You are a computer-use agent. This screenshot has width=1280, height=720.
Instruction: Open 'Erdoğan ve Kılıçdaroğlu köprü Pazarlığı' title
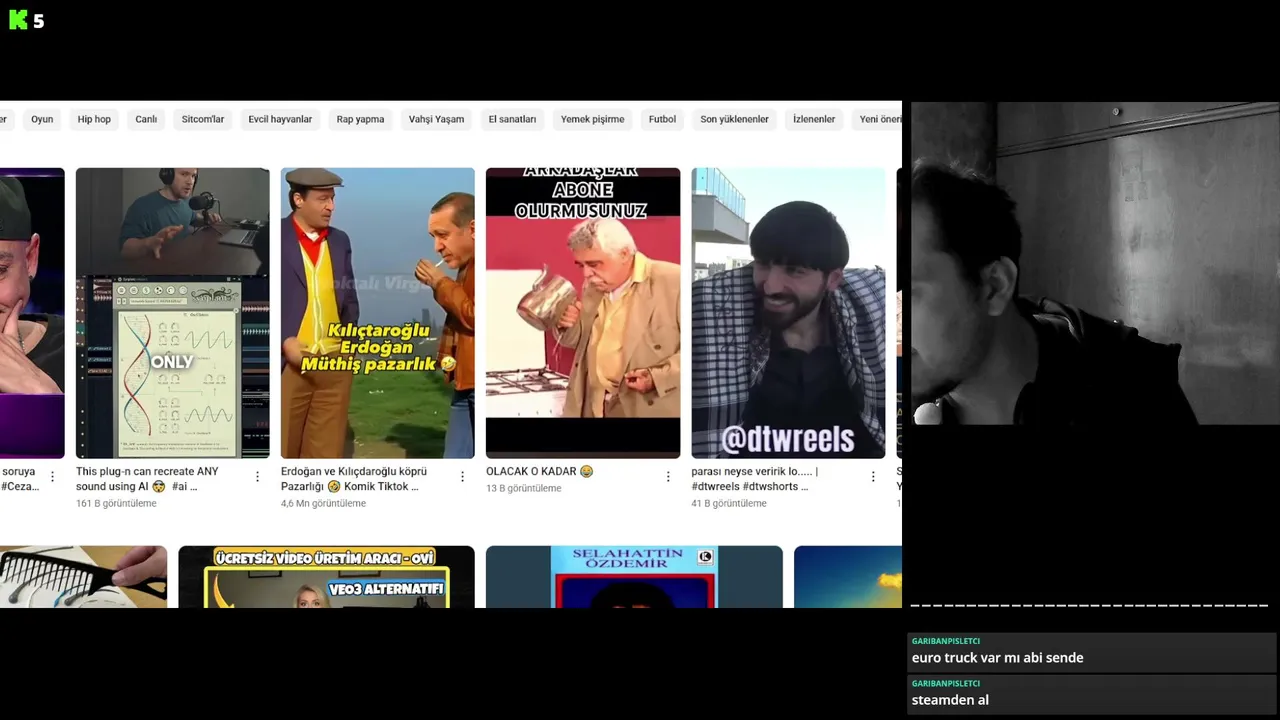click(354, 479)
